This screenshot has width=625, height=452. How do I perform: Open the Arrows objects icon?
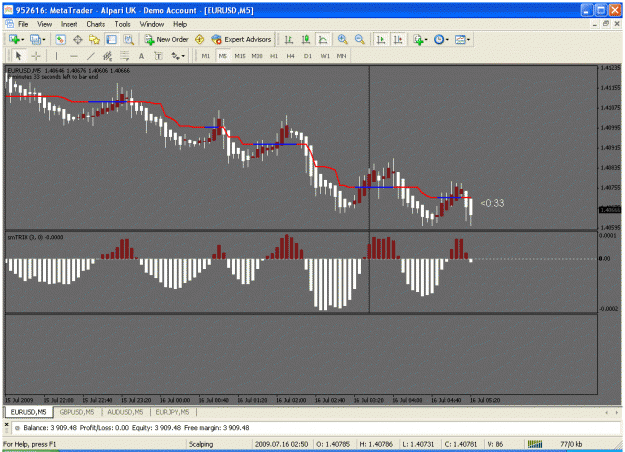click(x=175, y=56)
